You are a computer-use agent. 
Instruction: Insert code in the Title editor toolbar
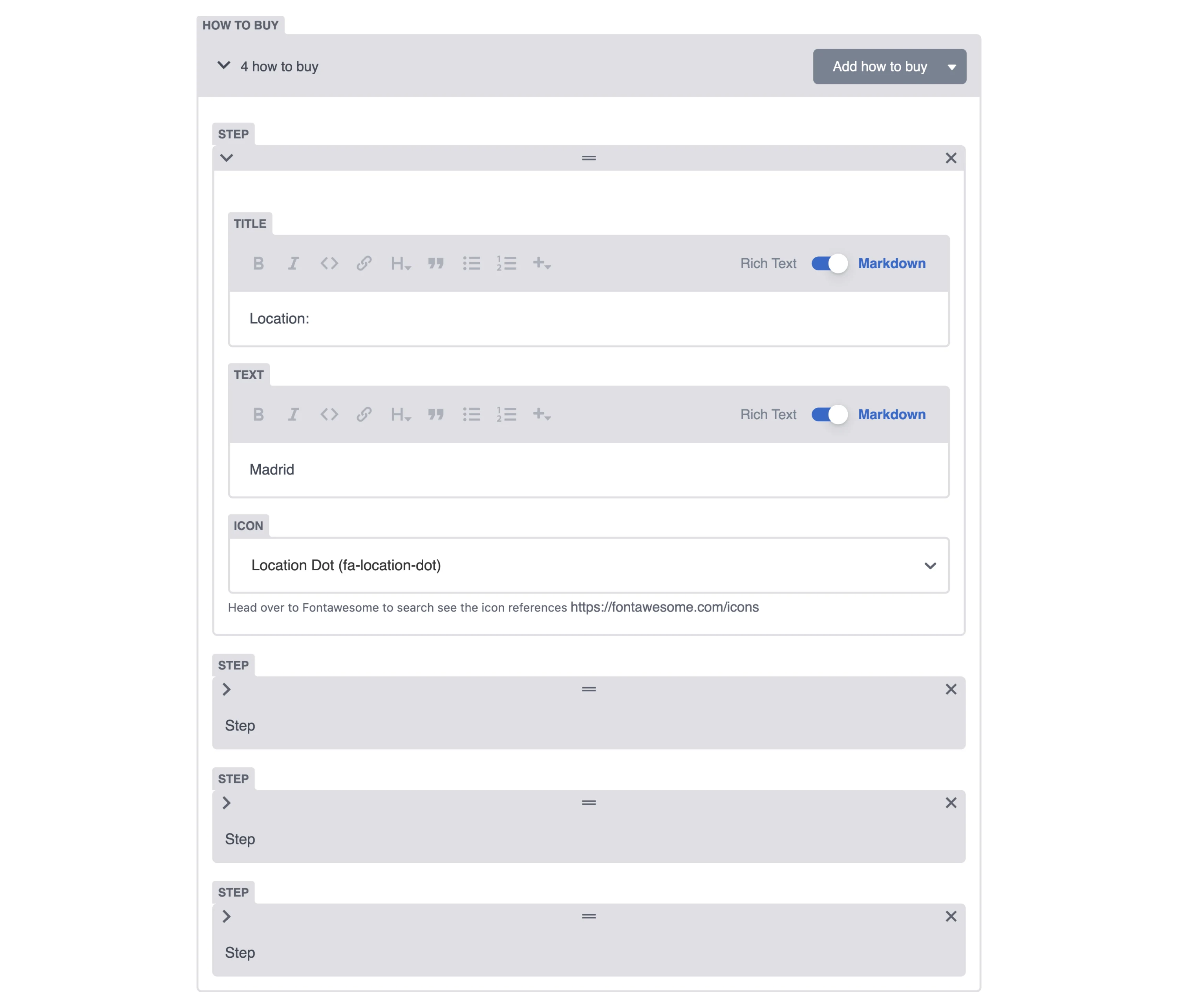pyautogui.click(x=329, y=263)
